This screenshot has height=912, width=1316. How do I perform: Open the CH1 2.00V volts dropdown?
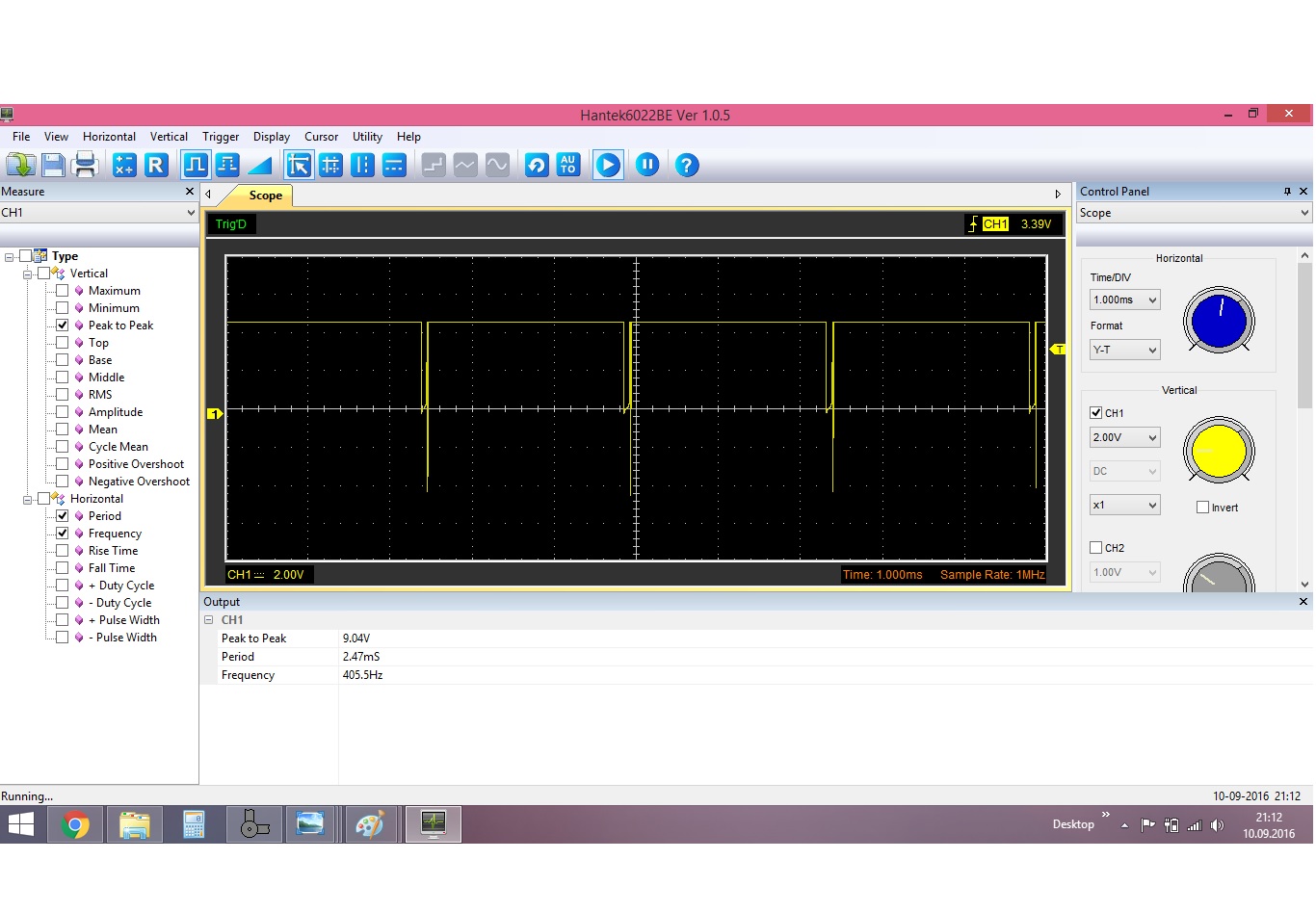click(x=1124, y=438)
